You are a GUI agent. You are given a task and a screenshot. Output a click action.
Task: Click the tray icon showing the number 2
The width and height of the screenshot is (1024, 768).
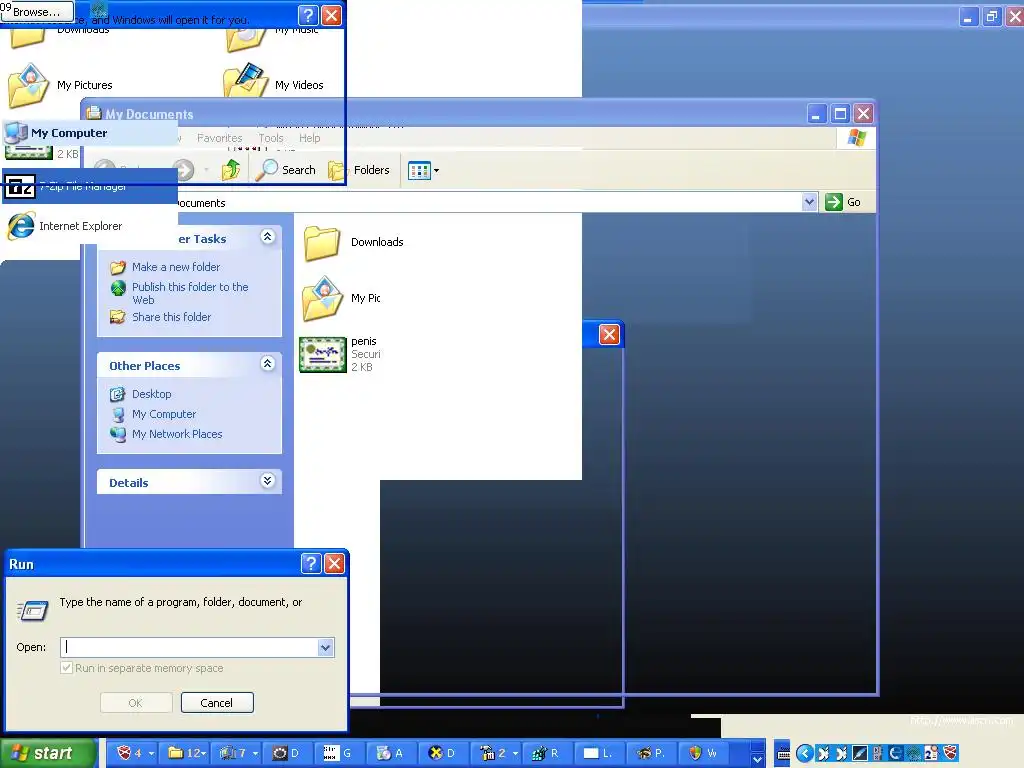point(931,753)
